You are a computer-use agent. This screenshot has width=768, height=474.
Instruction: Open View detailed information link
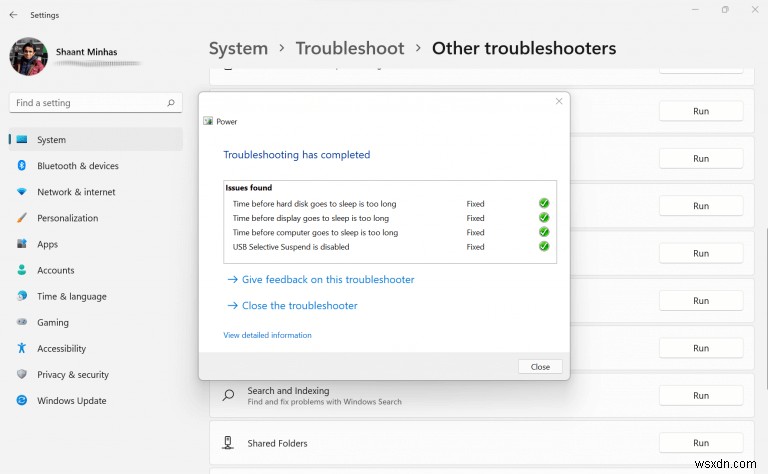point(267,335)
